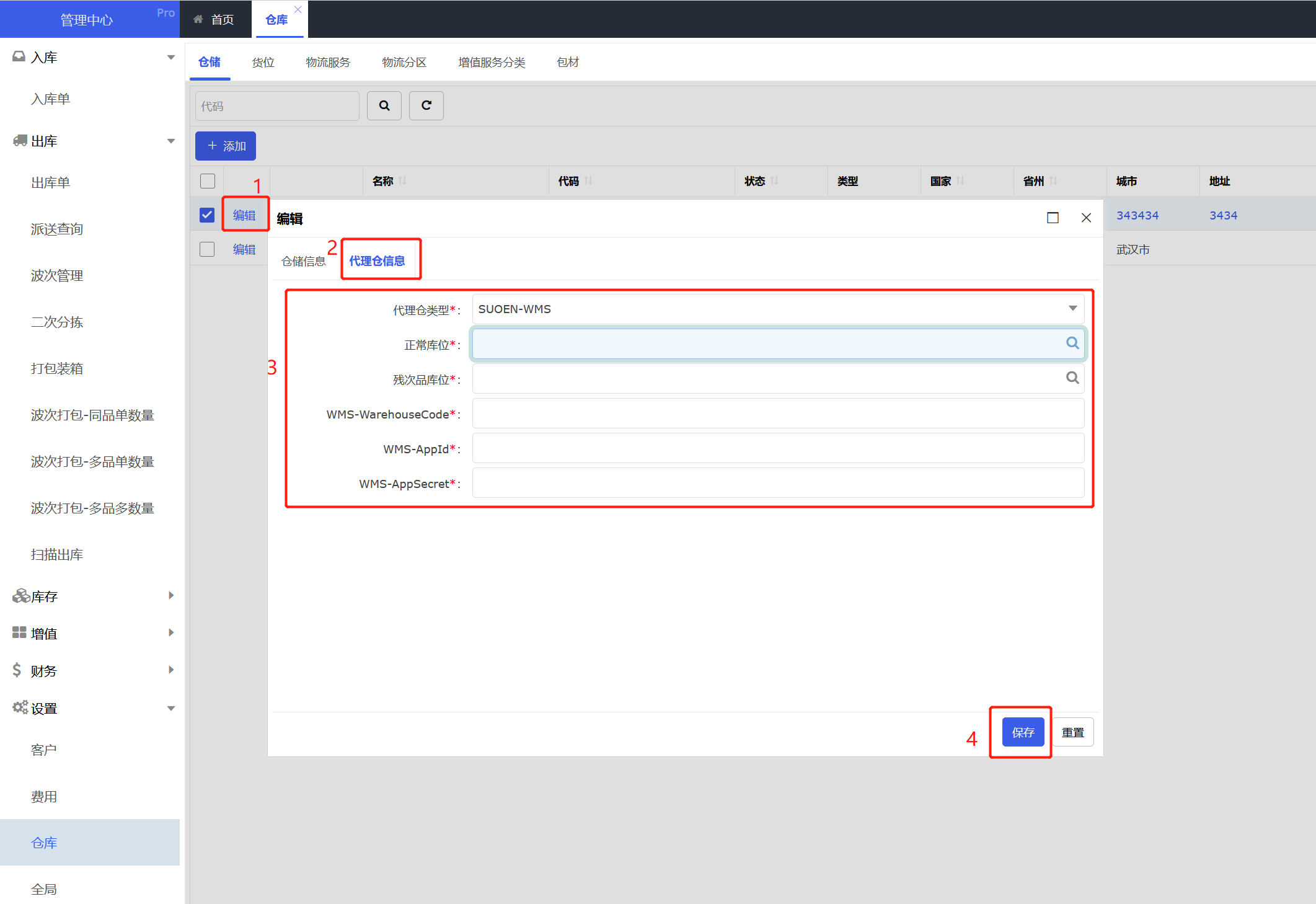Click the 重置 button
The height and width of the screenshot is (904, 1316).
1073,732
